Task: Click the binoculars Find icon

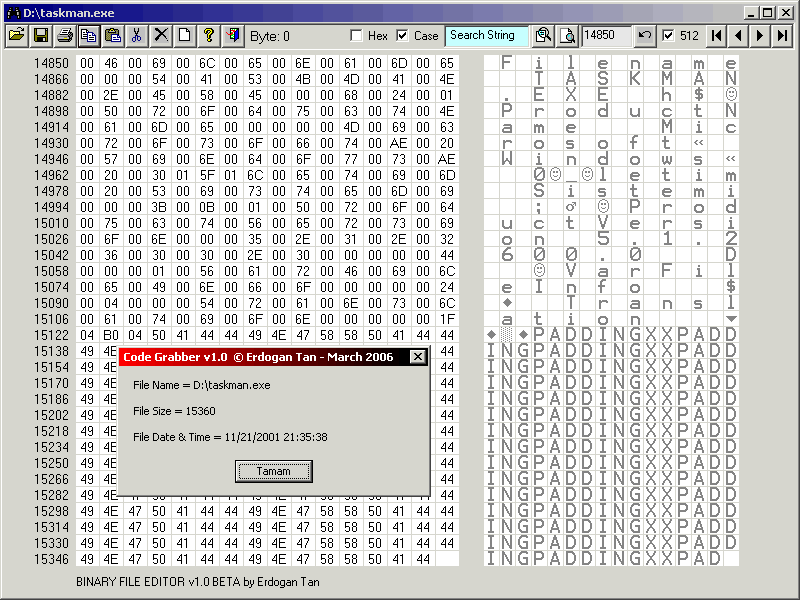Action: (x=543, y=35)
